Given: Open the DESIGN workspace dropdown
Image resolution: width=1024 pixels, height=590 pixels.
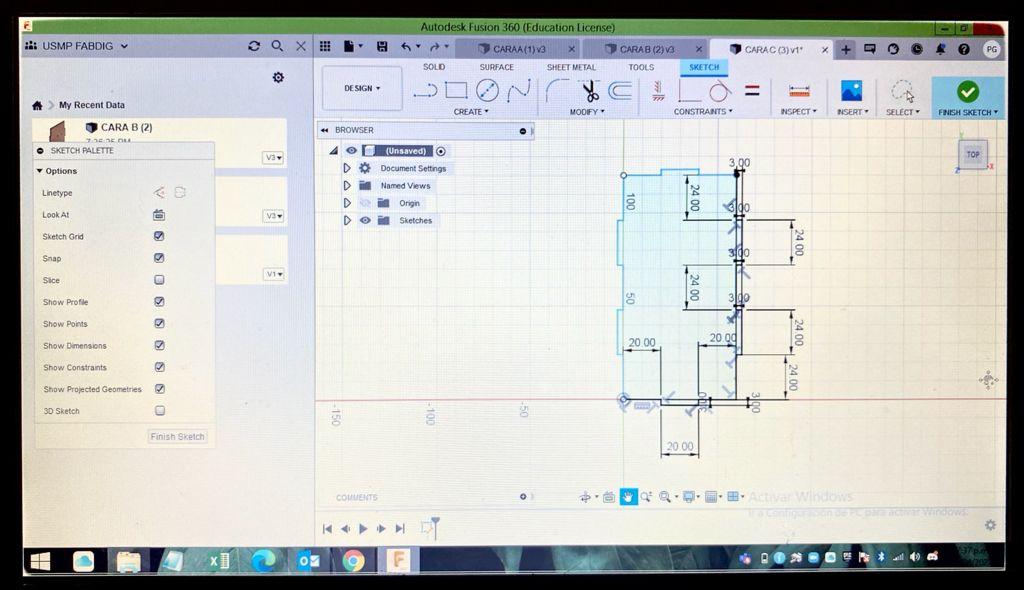Looking at the screenshot, I should [x=362, y=88].
